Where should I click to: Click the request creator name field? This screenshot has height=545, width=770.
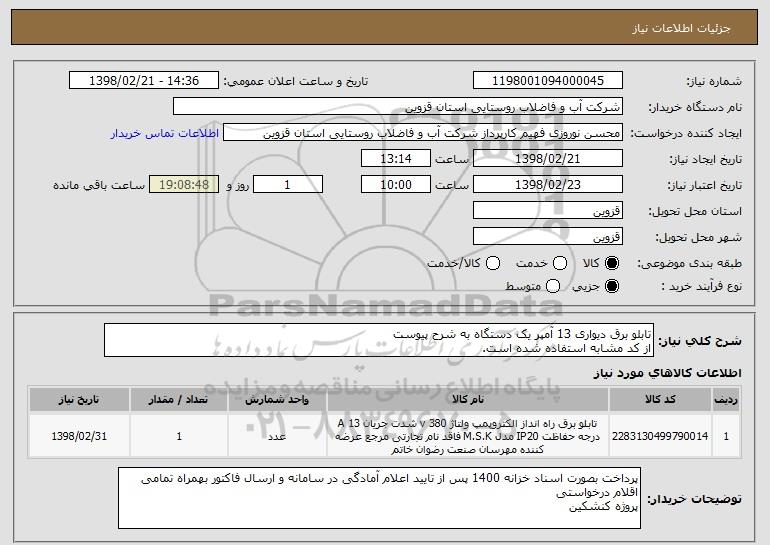coord(423,133)
